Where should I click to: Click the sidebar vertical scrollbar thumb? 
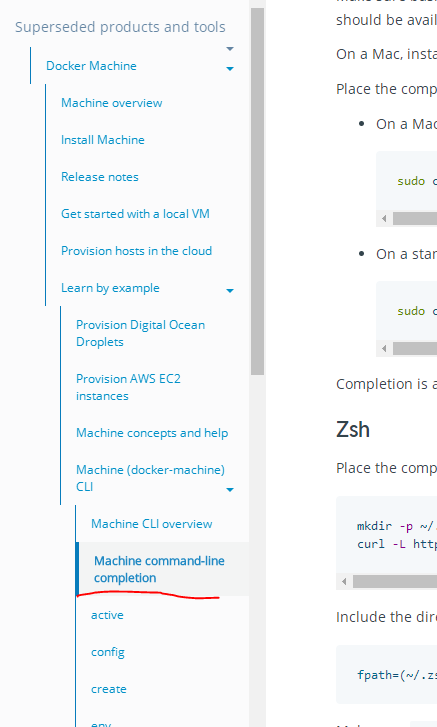tap(257, 191)
